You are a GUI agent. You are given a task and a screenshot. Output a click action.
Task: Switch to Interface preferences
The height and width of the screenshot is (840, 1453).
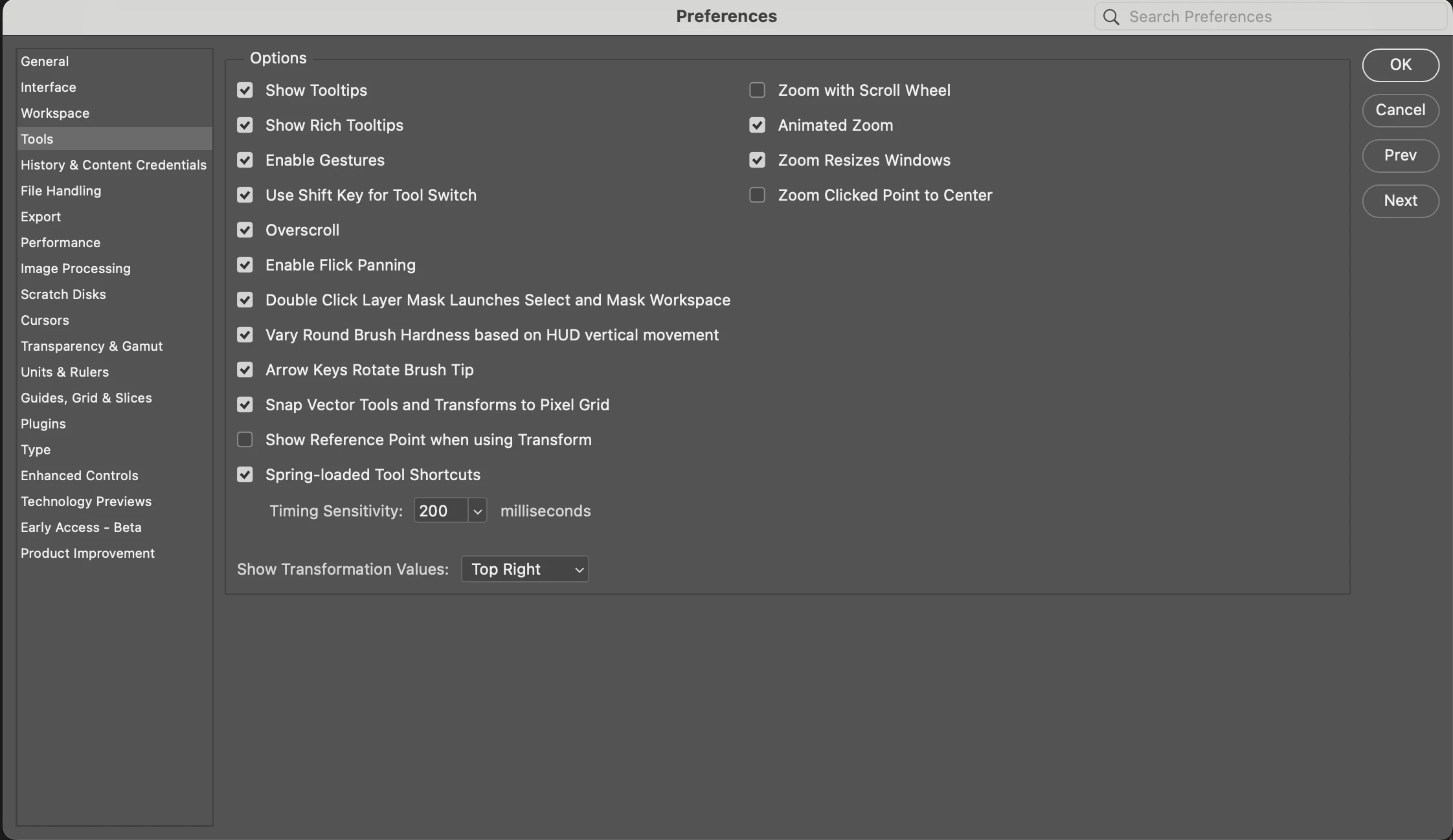(49, 87)
